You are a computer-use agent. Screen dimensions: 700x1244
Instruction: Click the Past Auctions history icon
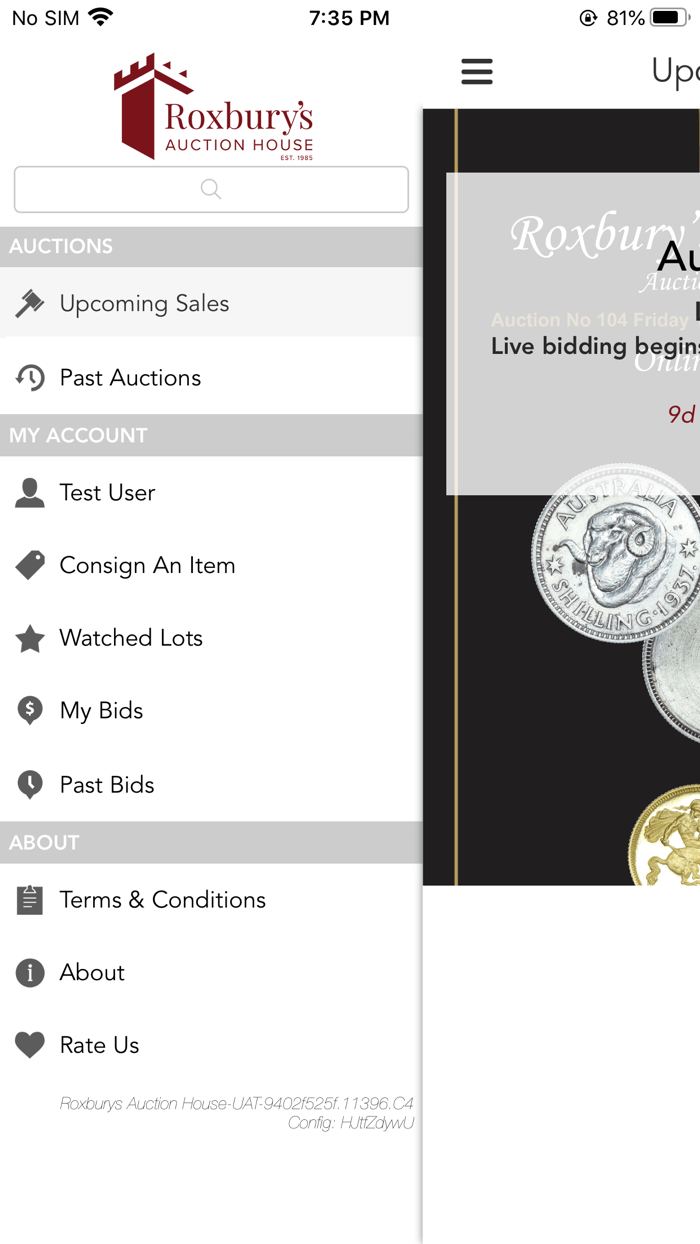point(30,376)
